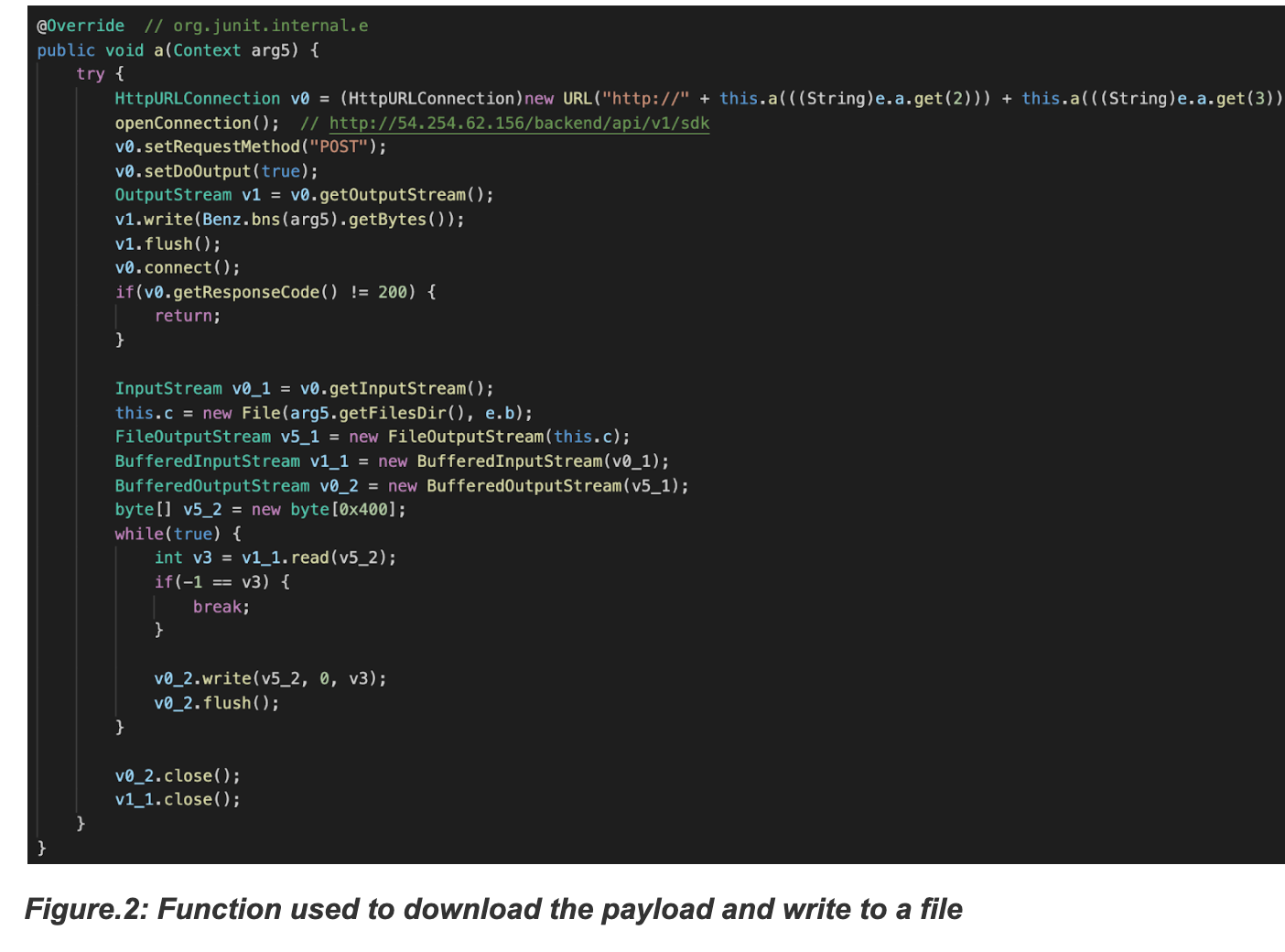The height and width of the screenshot is (952, 1285).
Task: Click the @Override annotation
Action: coord(81,26)
